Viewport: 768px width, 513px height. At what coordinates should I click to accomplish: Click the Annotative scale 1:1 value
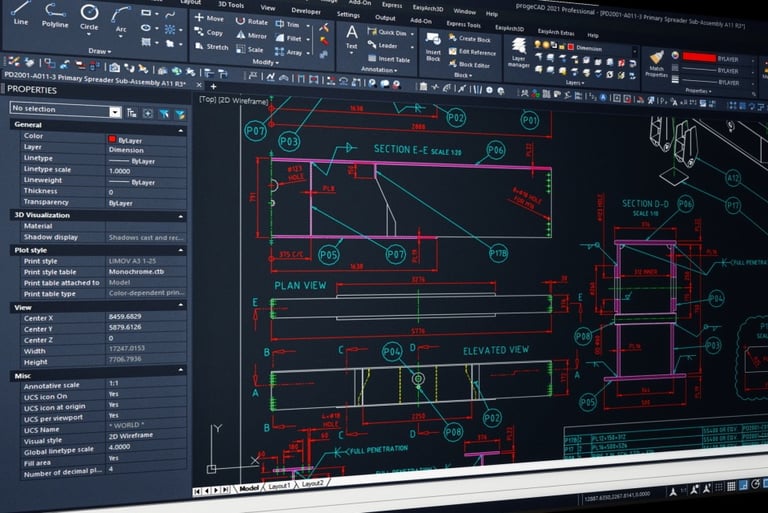pyautogui.click(x=146, y=383)
